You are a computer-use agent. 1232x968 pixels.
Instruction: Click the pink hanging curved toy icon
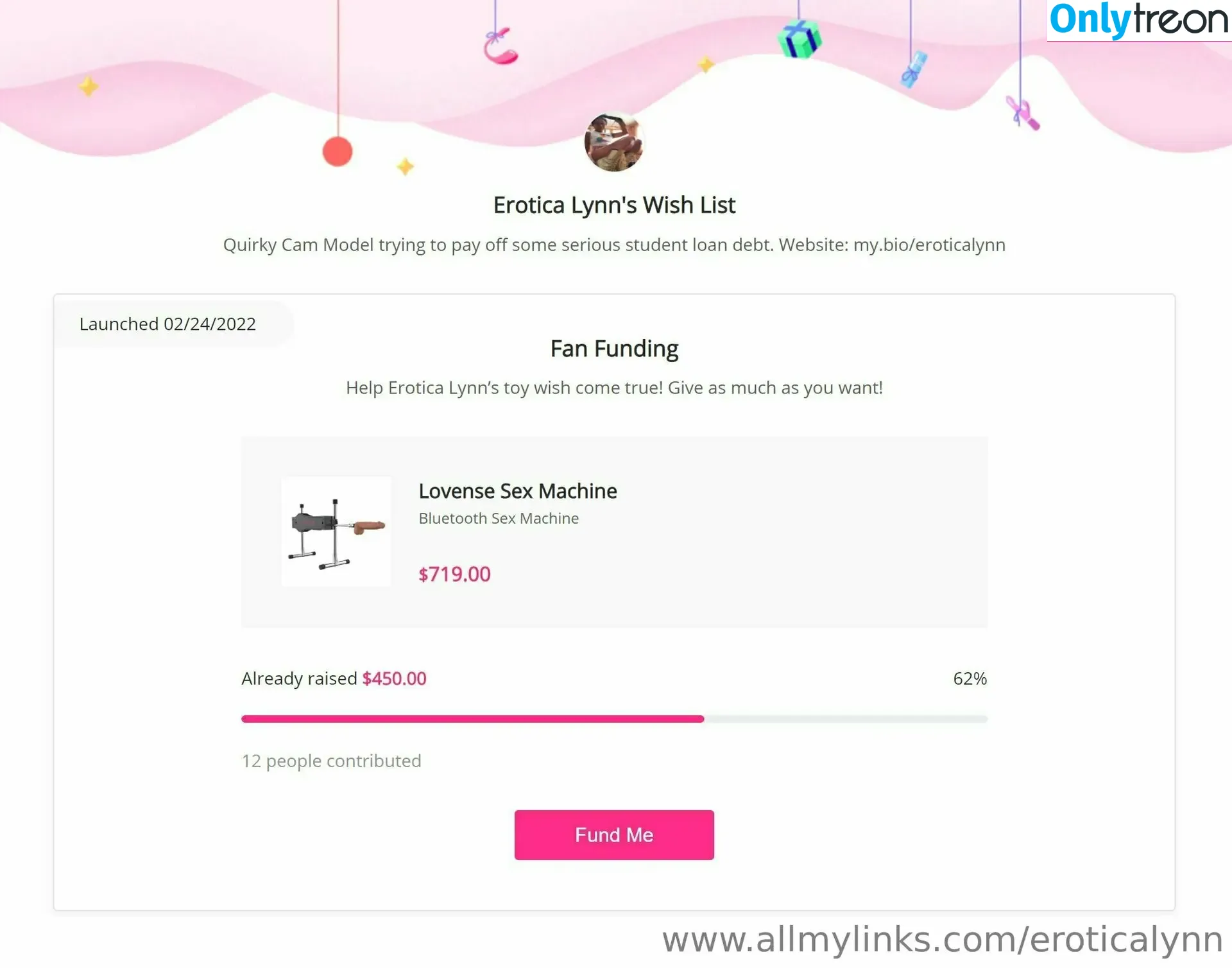coord(500,45)
